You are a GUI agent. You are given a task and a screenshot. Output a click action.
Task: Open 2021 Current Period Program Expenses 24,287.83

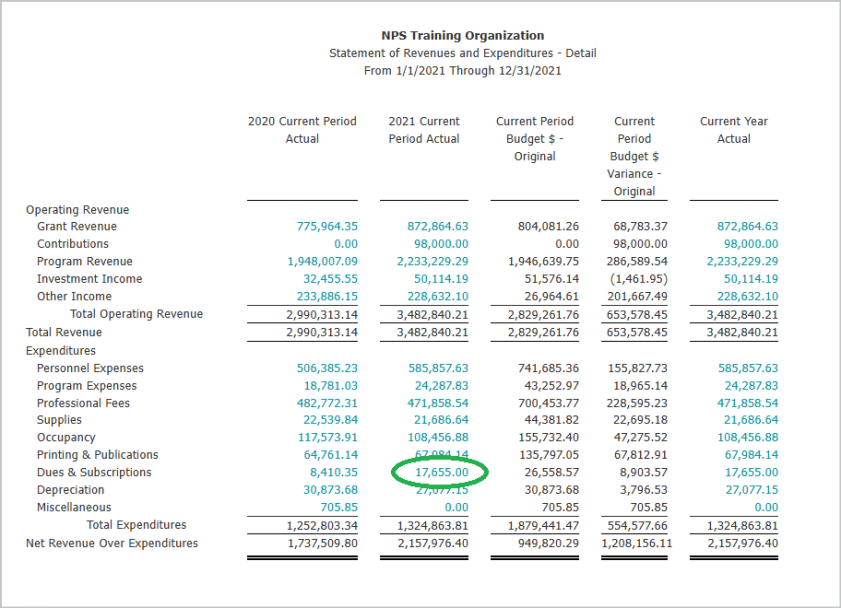tap(441, 386)
